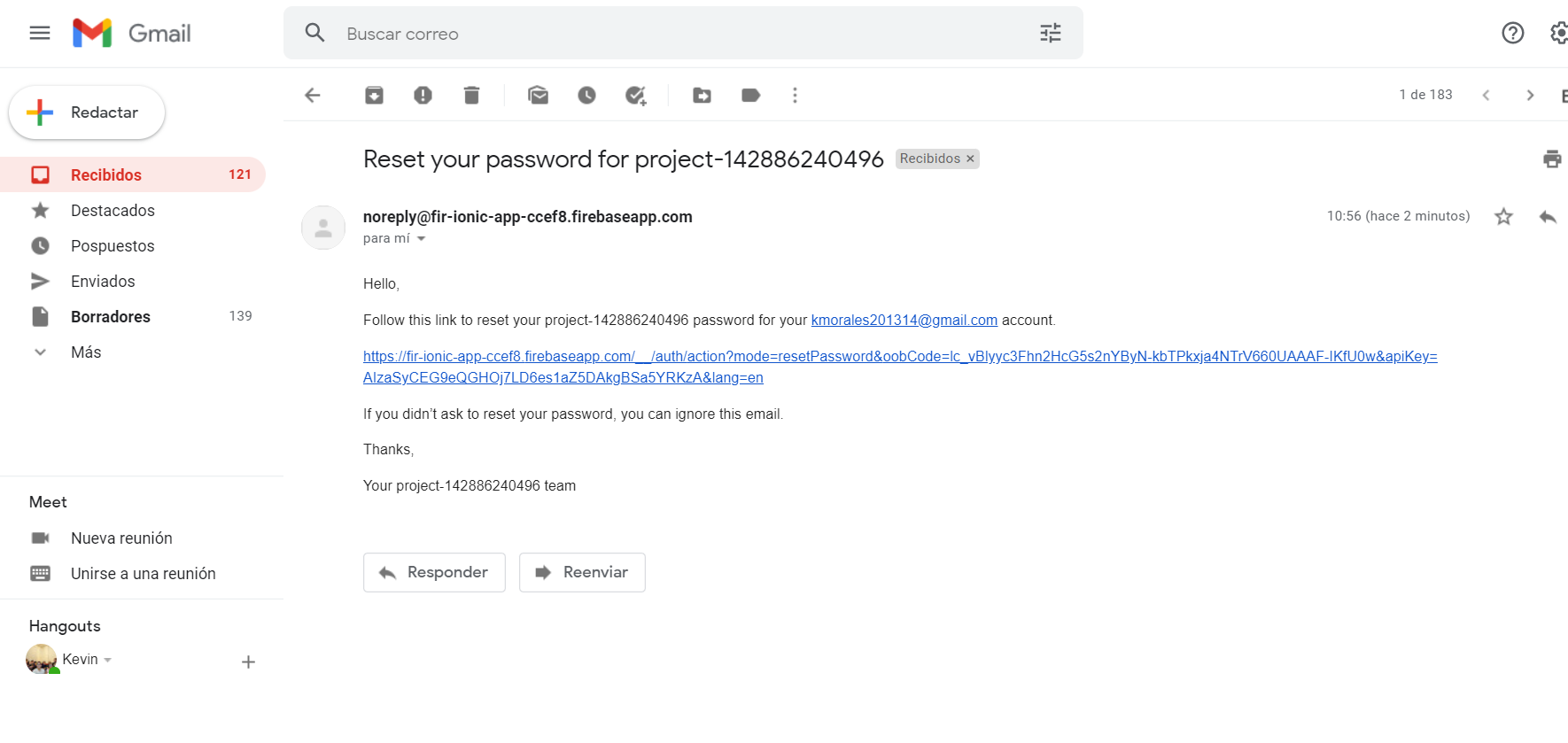Mark the email as unread
The height and width of the screenshot is (743, 1568).
pyautogui.click(x=538, y=95)
